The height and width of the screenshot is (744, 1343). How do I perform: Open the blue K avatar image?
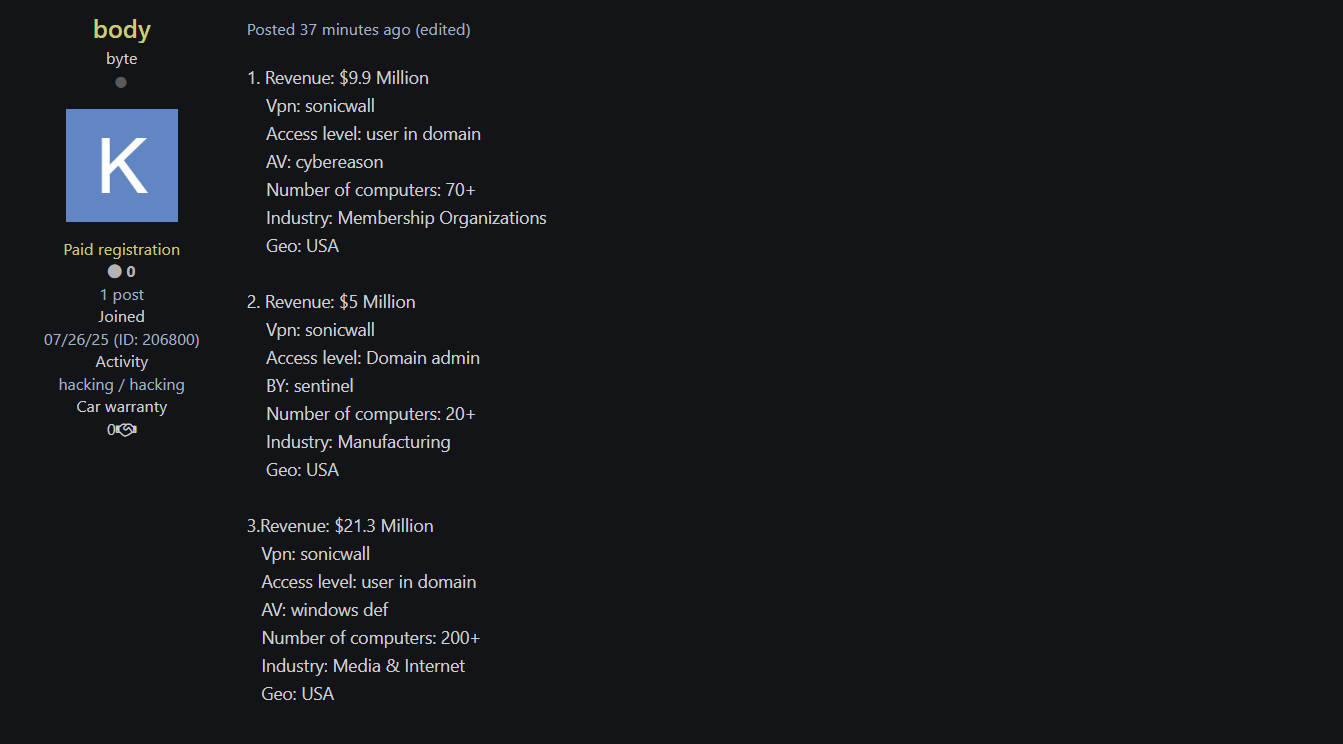122,165
